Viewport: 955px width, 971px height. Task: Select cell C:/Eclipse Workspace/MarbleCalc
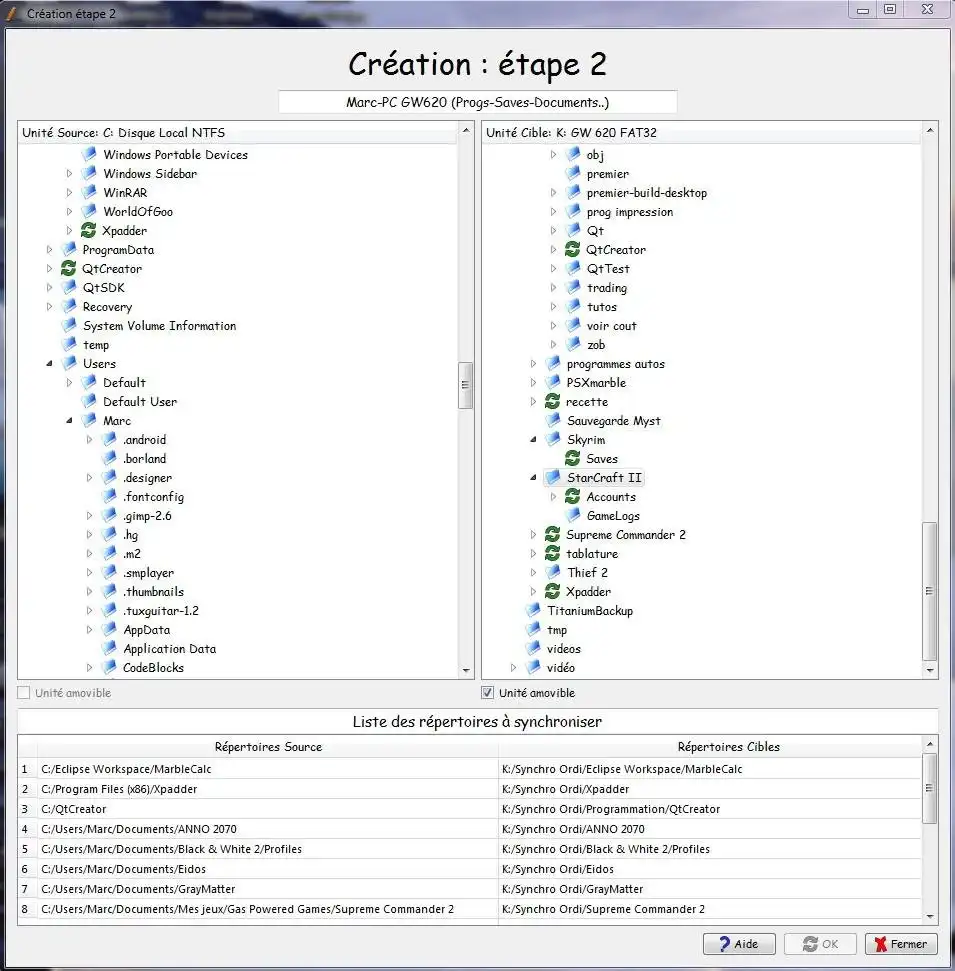(x=268, y=769)
